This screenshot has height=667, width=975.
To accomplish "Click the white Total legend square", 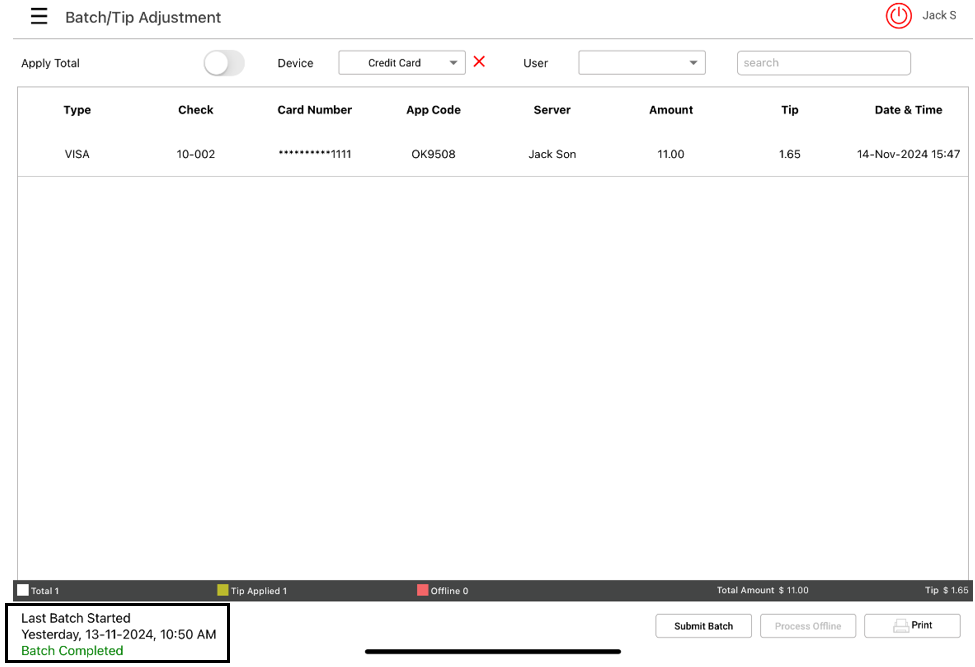I will tap(23, 591).
